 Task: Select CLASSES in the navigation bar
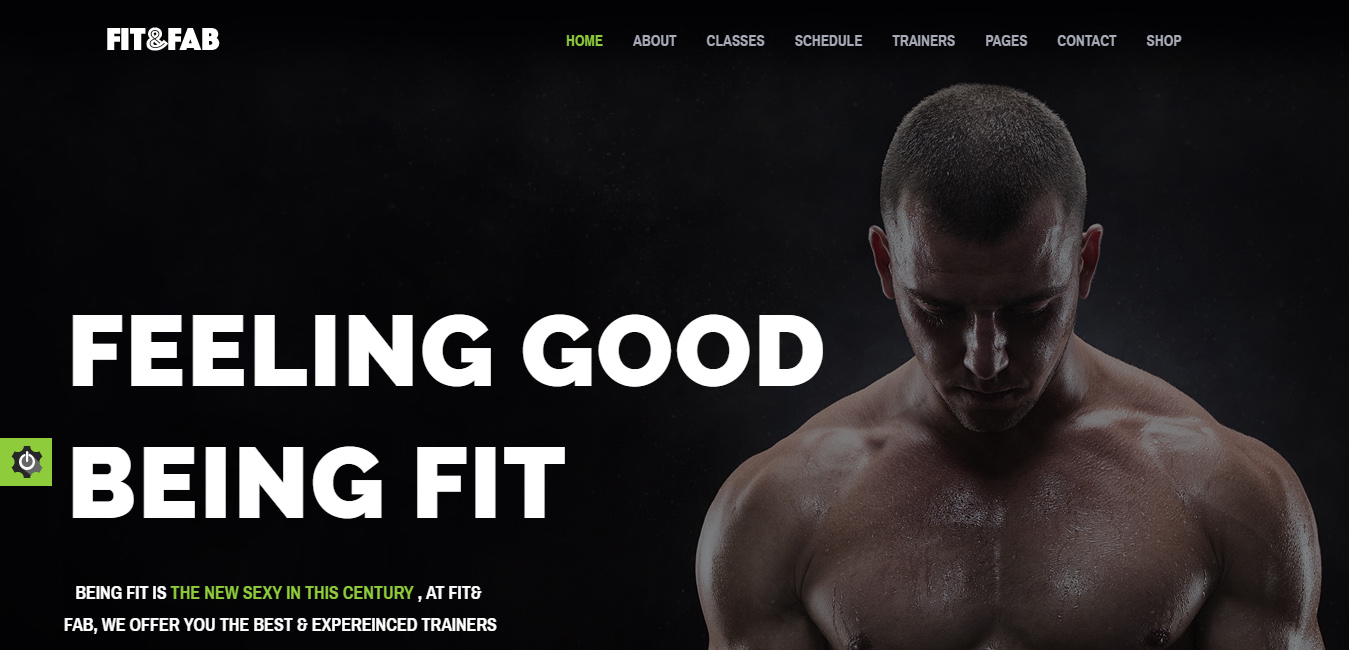[x=735, y=41]
